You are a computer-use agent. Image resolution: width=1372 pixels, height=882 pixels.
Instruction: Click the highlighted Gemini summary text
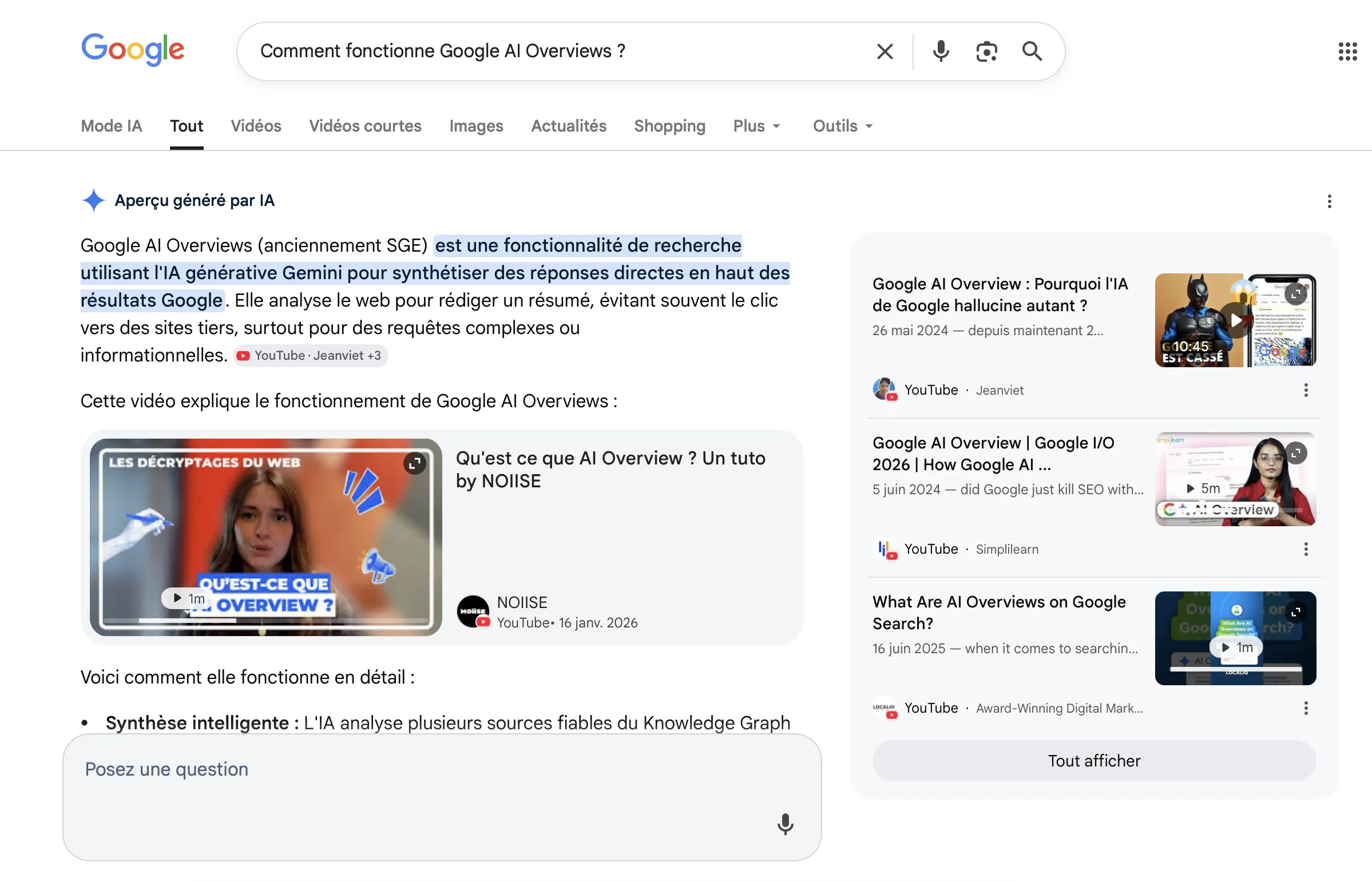pyautogui.click(x=435, y=273)
